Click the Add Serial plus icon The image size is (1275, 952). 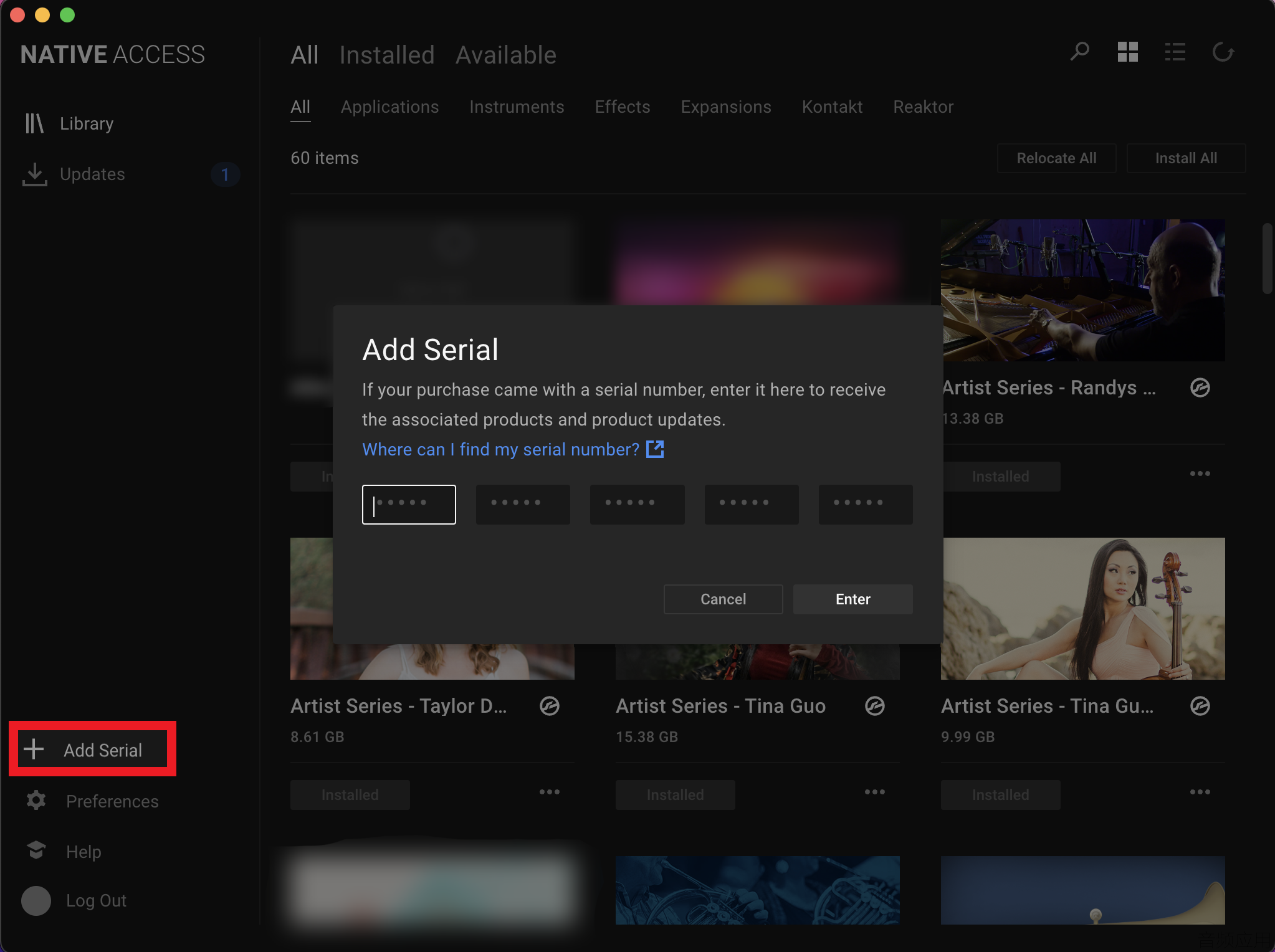(x=34, y=749)
